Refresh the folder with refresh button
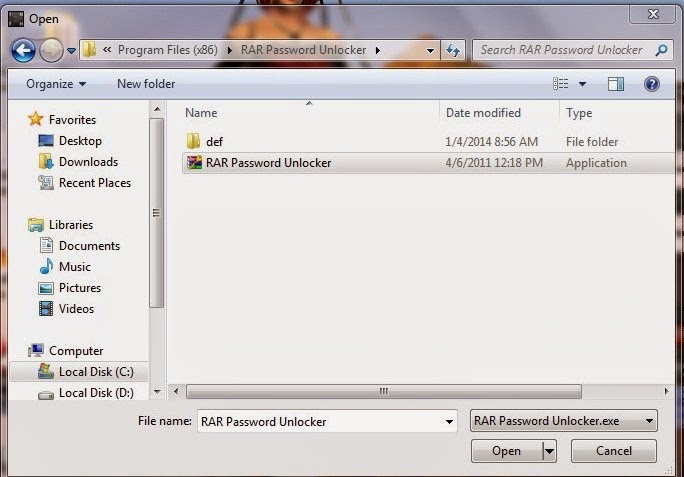 tap(453, 51)
